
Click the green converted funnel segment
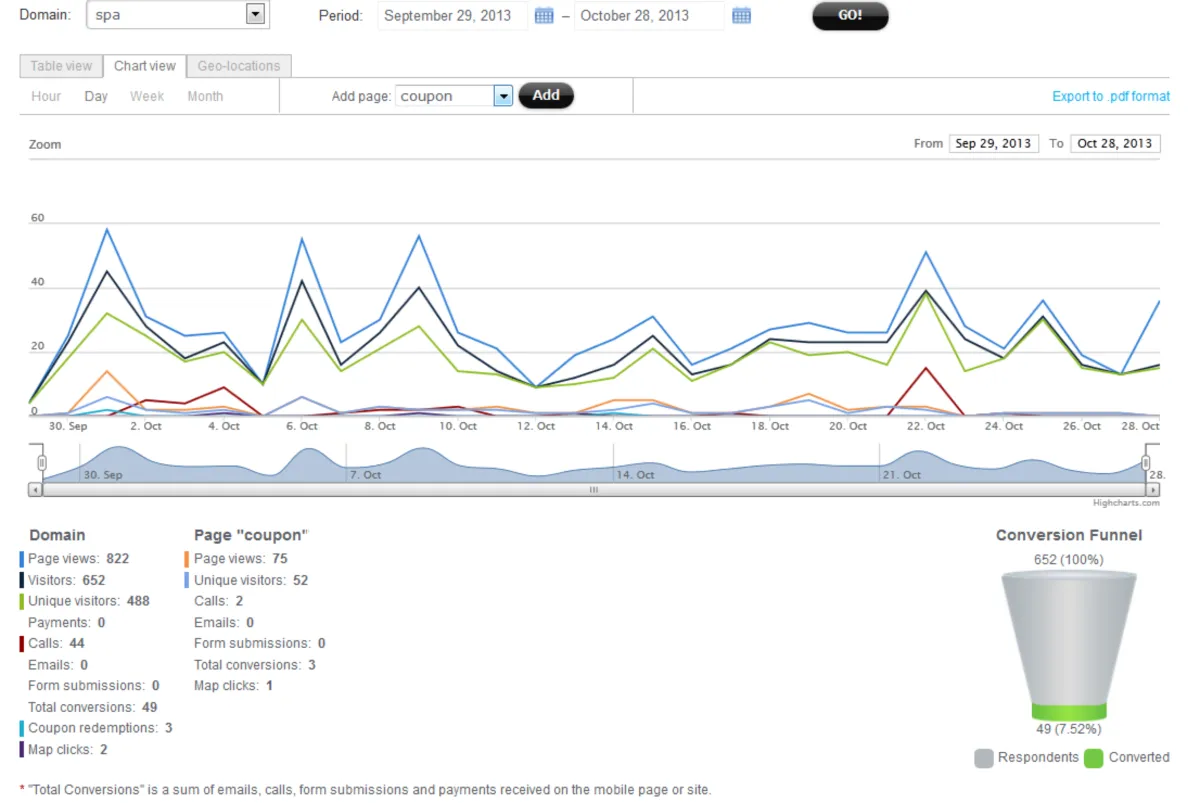1069,712
